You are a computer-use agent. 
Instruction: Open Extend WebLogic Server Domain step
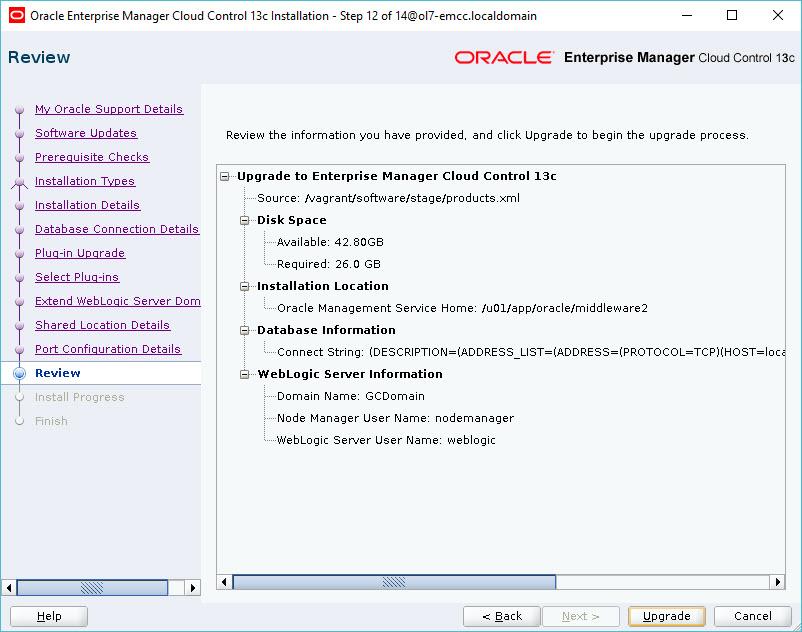click(x=118, y=301)
